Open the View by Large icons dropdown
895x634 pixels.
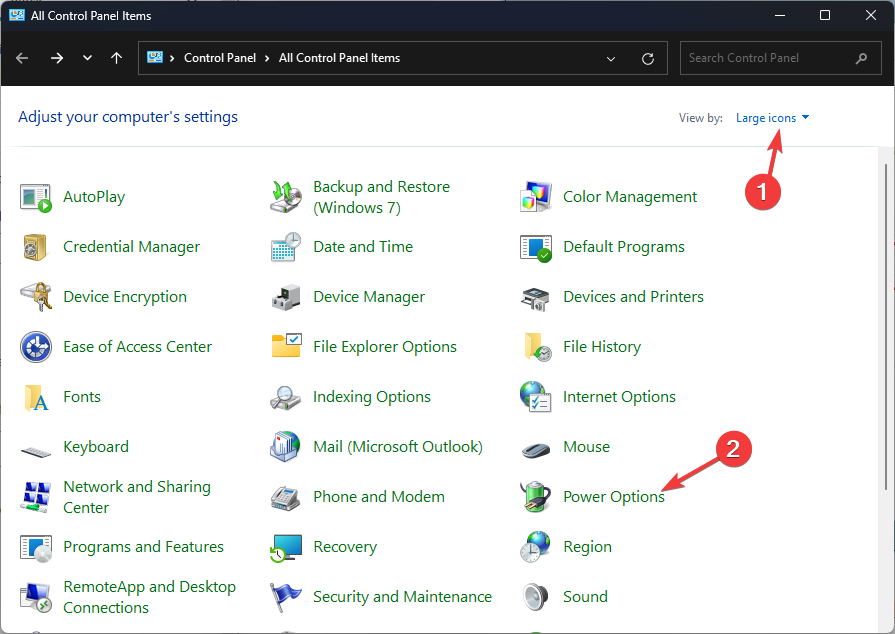click(x=772, y=118)
